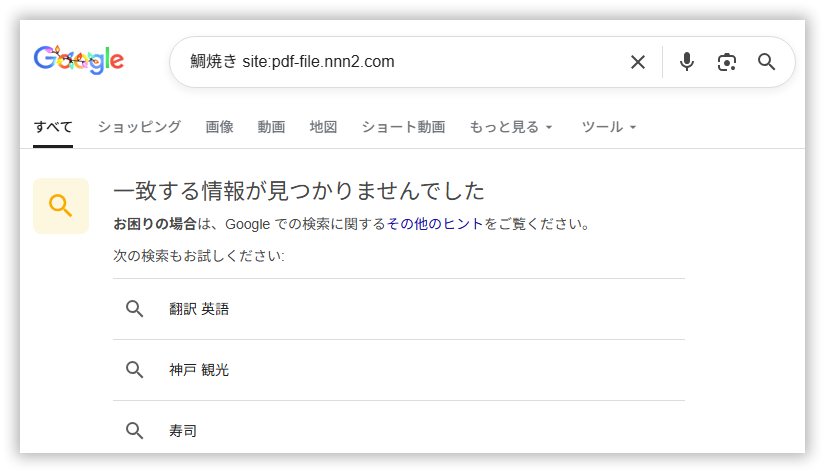Open the 動画 results tab
The height and width of the screenshot is (473, 825).
coord(271,127)
